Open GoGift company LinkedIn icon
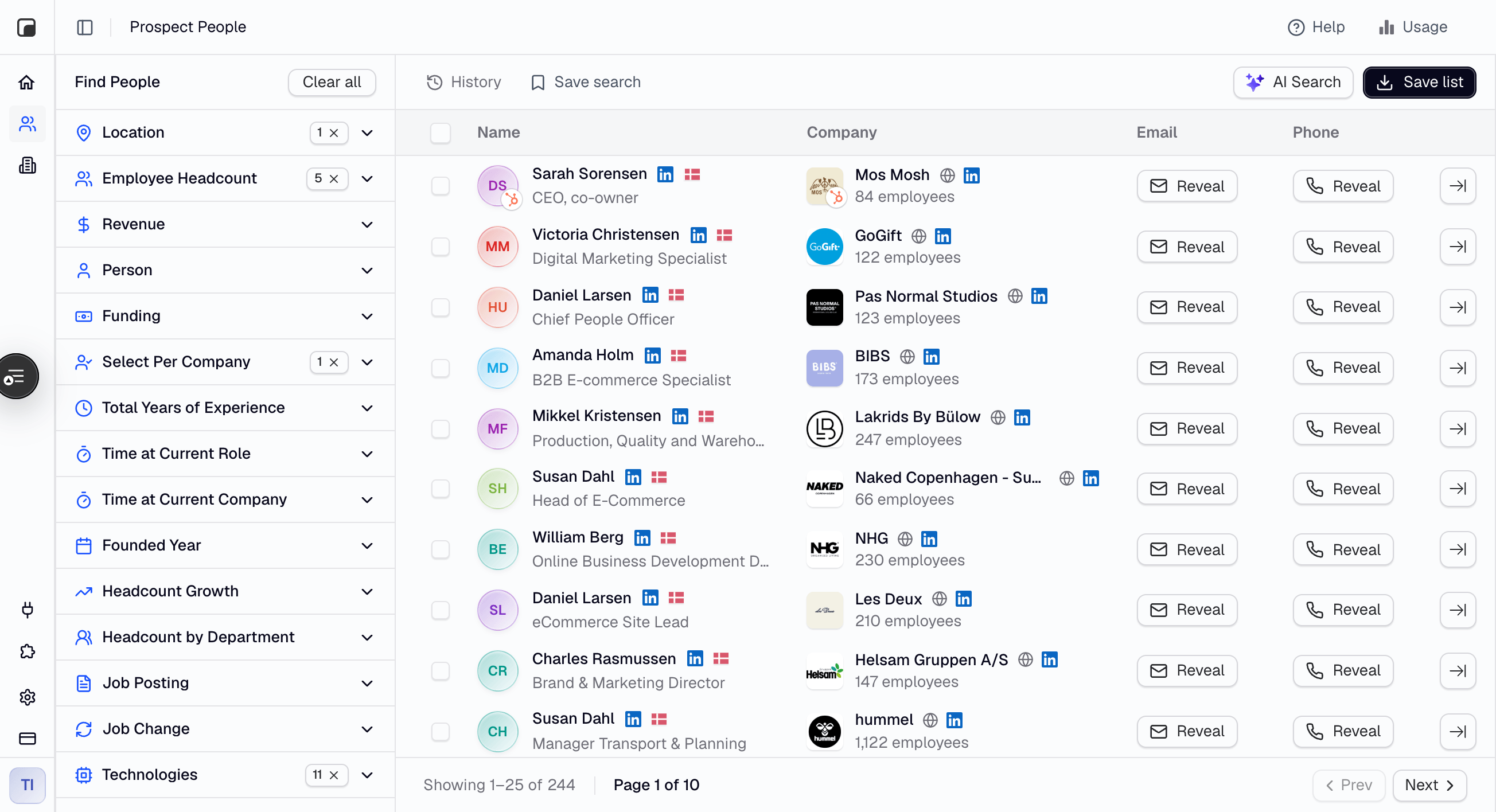The width and height of the screenshot is (1496, 812). coord(942,236)
